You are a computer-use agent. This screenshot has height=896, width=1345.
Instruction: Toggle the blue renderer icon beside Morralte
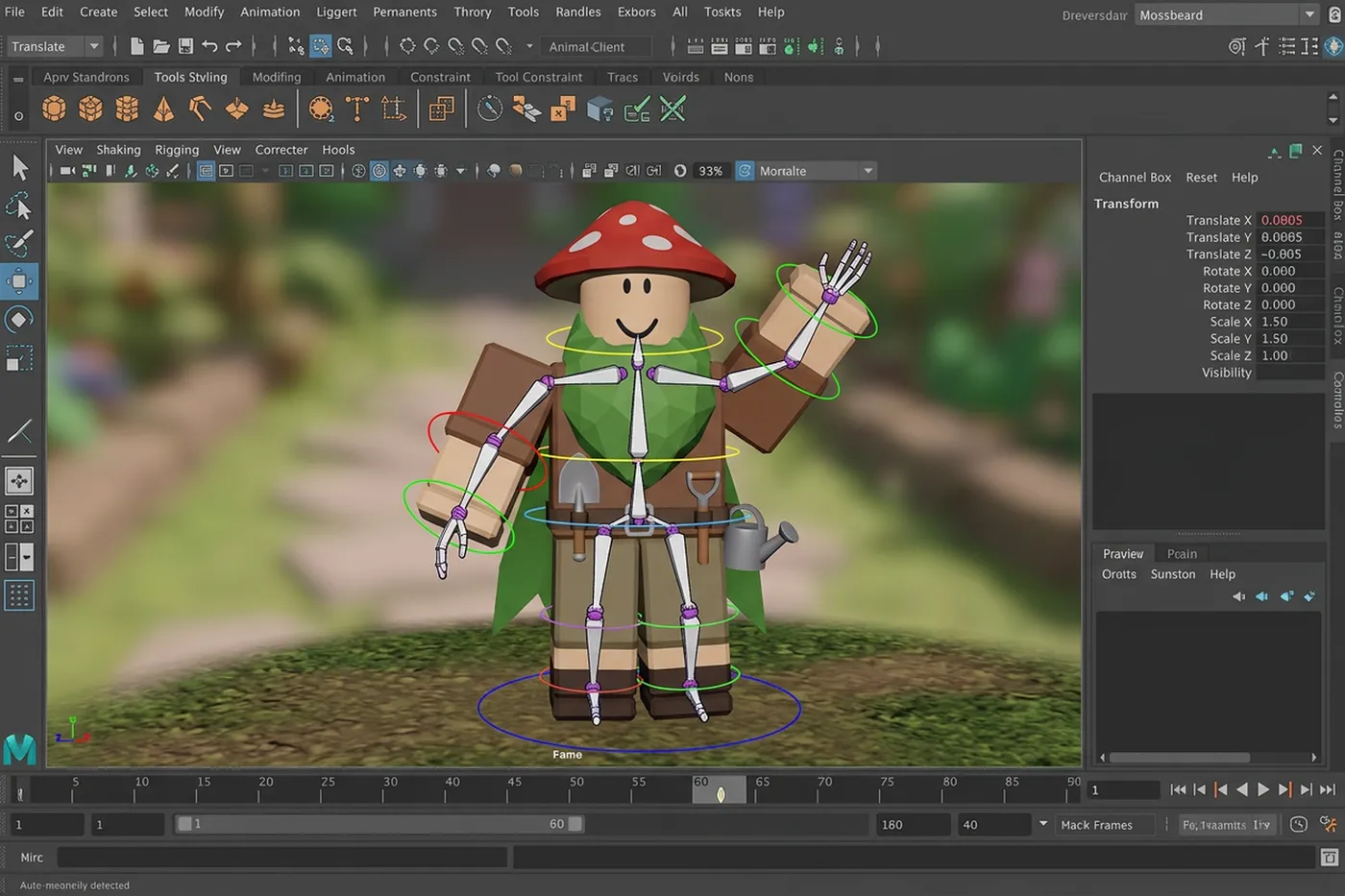(745, 171)
